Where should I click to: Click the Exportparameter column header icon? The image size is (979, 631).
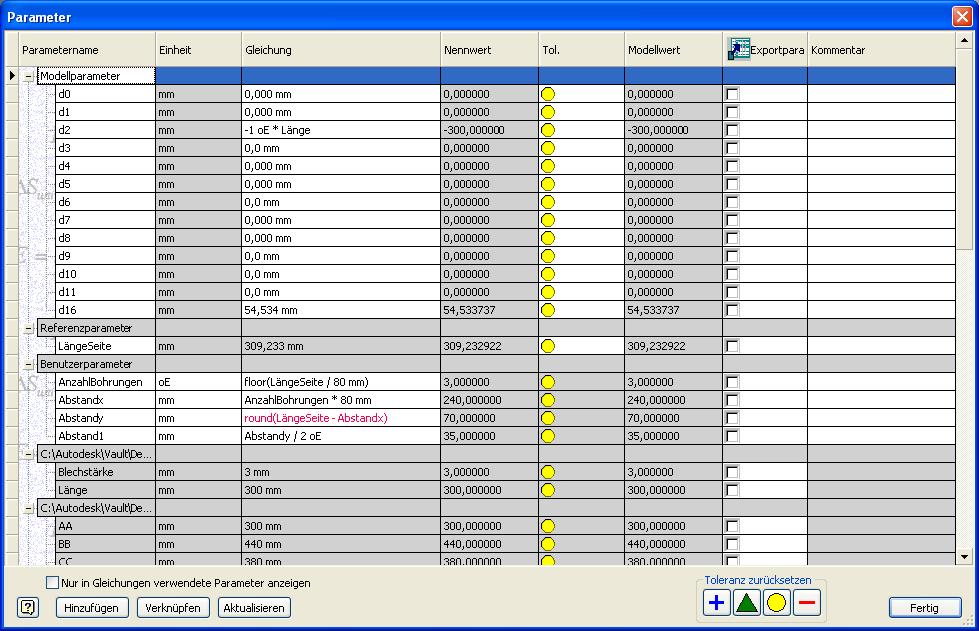point(739,49)
